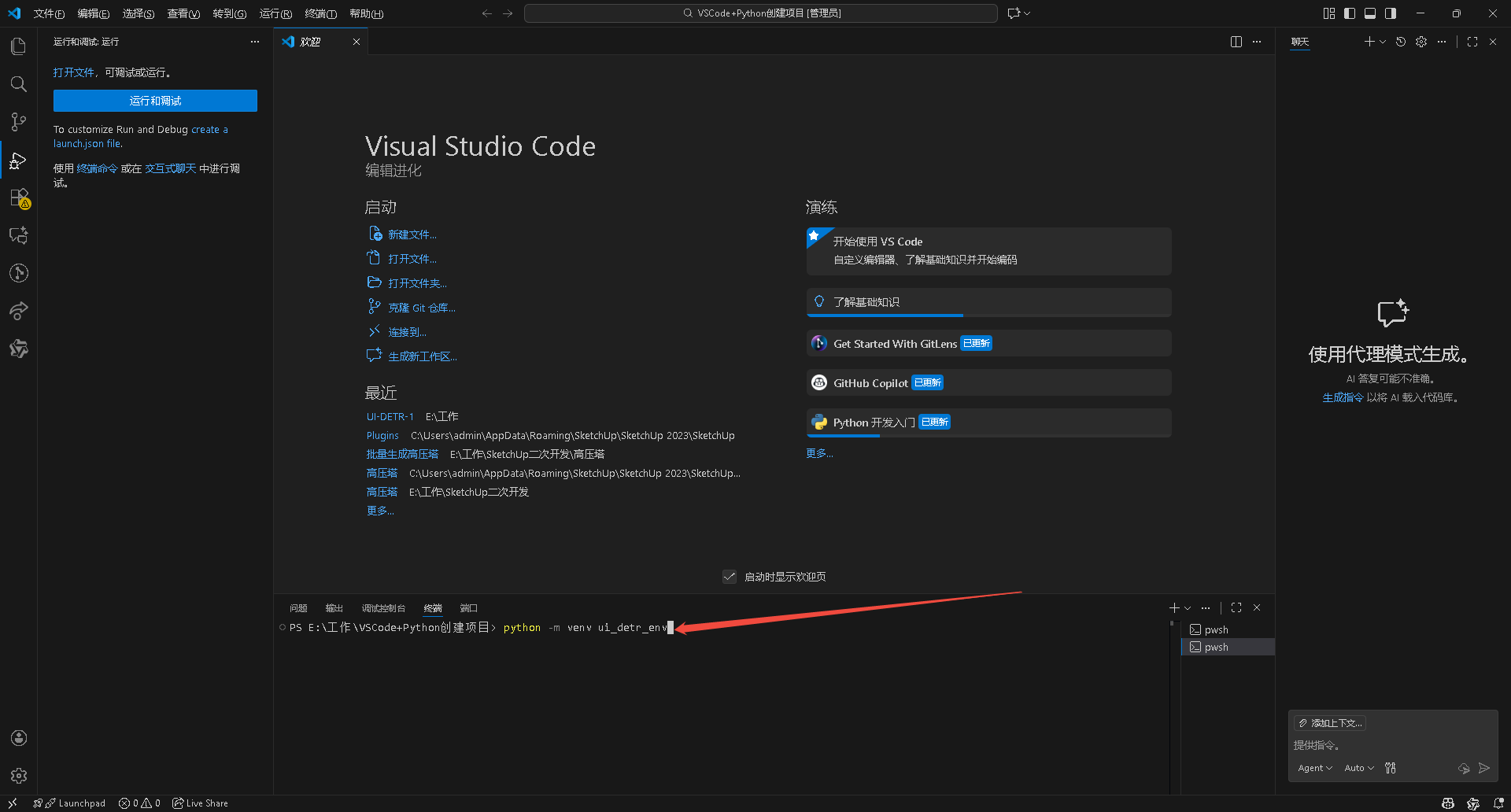
Task: Go forward with the navigation arrow
Action: [508, 13]
